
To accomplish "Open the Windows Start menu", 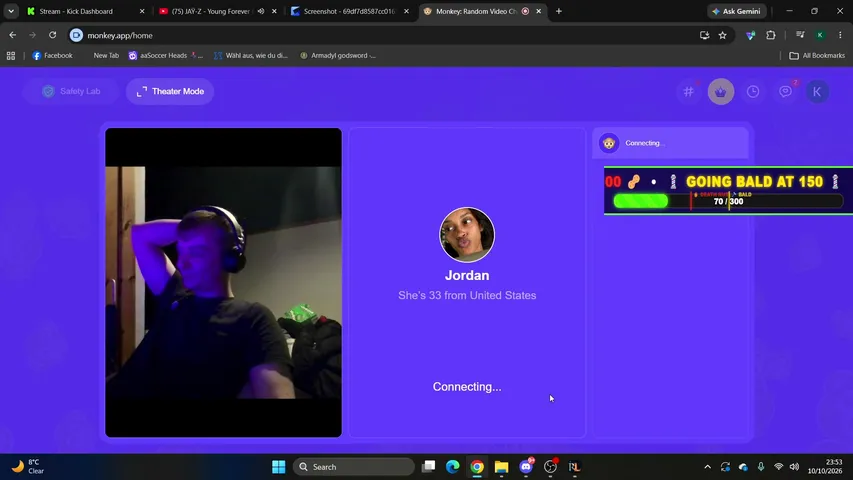I will click(x=279, y=467).
